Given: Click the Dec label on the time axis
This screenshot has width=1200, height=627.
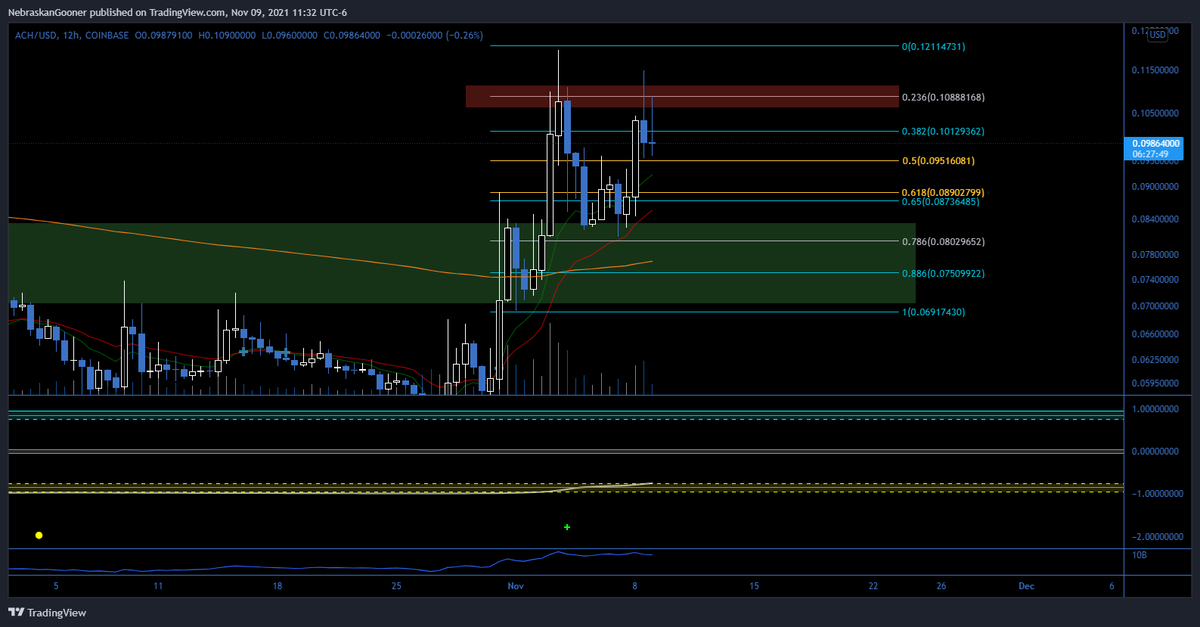Looking at the screenshot, I should (x=1026, y=585).
